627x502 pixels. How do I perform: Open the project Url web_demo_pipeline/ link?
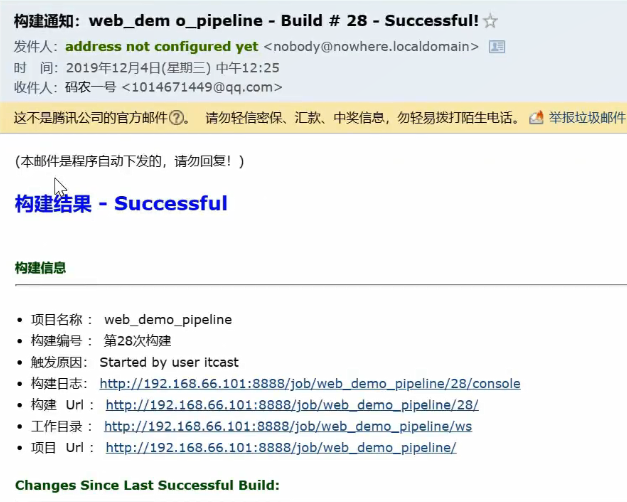[x=281, y=447]
